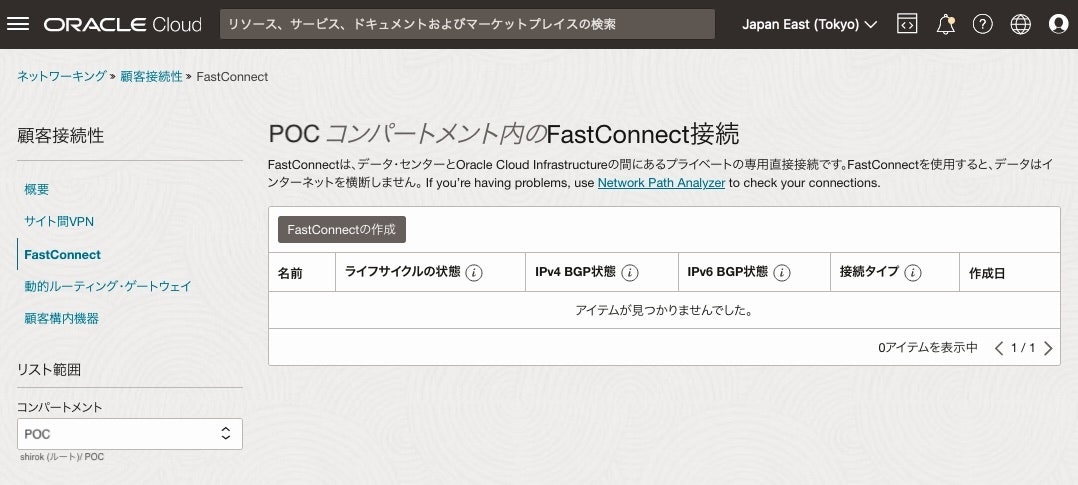Viewport: 1078px width, 485px height.
Task: Show info for ライフサイクルの状態 column
Action: pos(474,272)
